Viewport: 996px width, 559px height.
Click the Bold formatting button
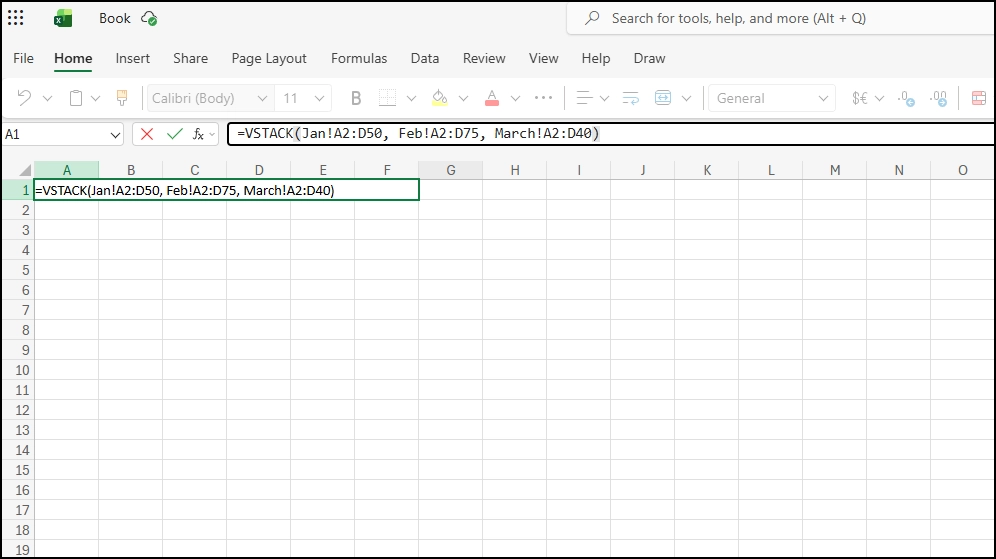[x=355, y=98]
